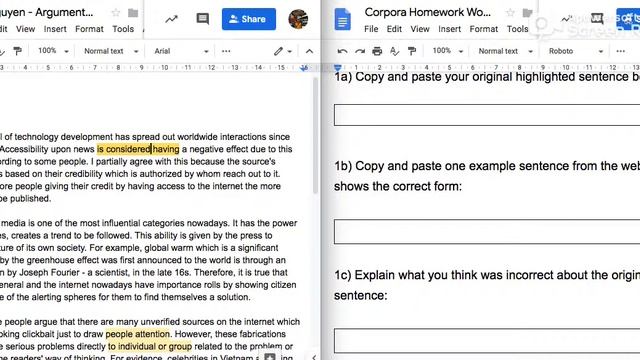The height and width of the screenshot is (360, 640).
Task: Open Google Docs home icon, Corpora window
Action: (x=342, y=19)
